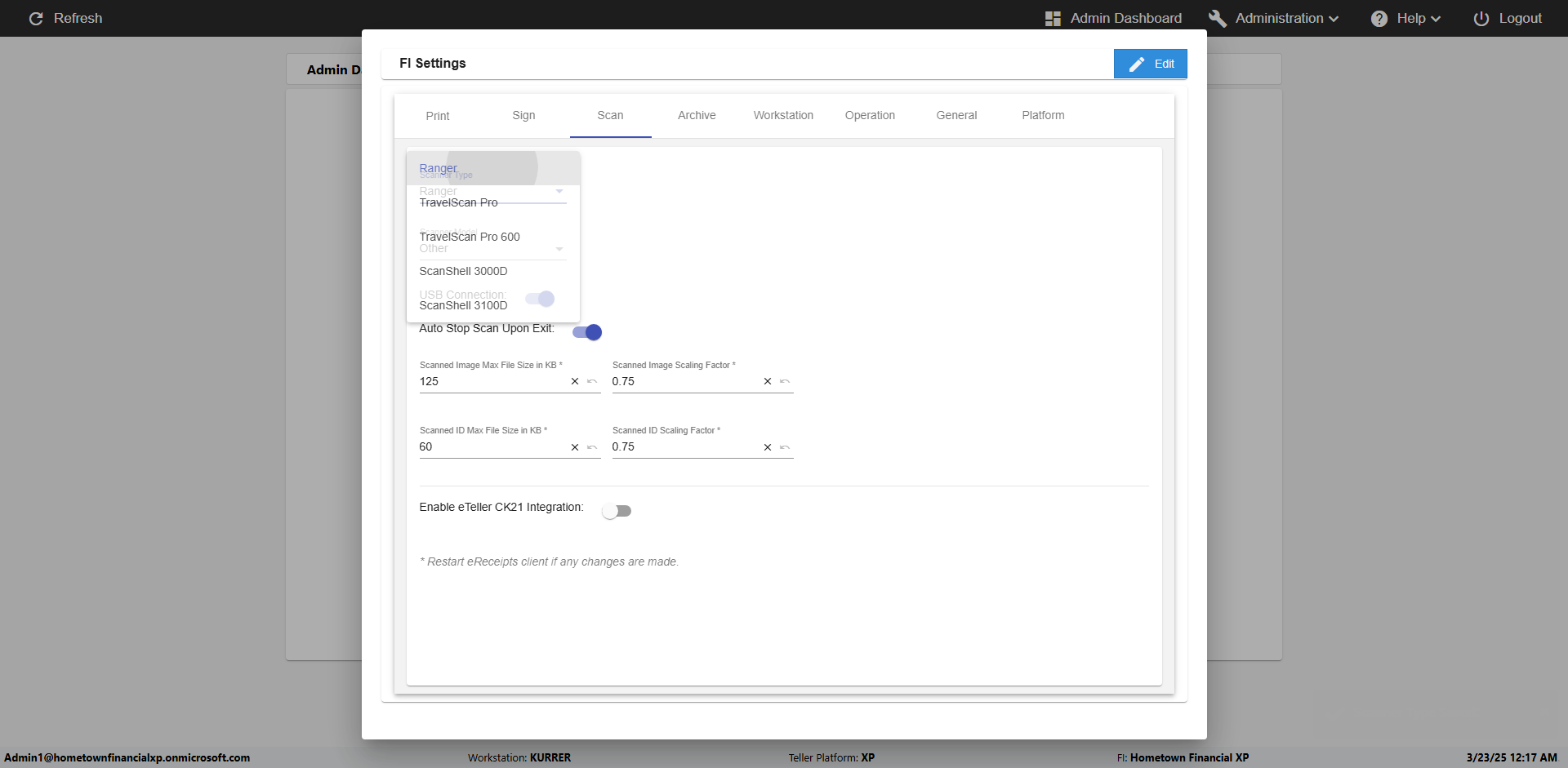Image resolution: width=1568 pixels, height=768 pixels.
Task: Select the Scan tab
Action: tap(610, 116)
